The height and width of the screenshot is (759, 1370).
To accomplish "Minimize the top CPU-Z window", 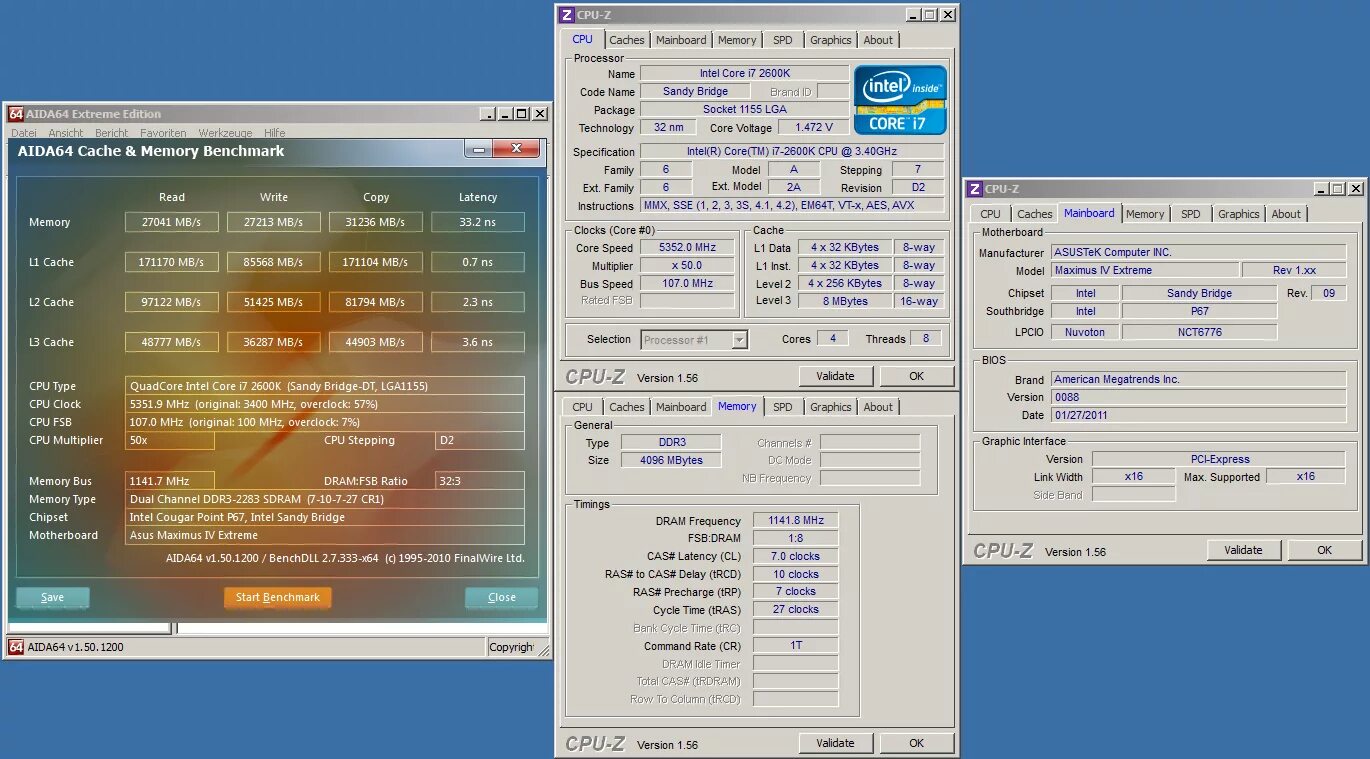I will (913, 15).
